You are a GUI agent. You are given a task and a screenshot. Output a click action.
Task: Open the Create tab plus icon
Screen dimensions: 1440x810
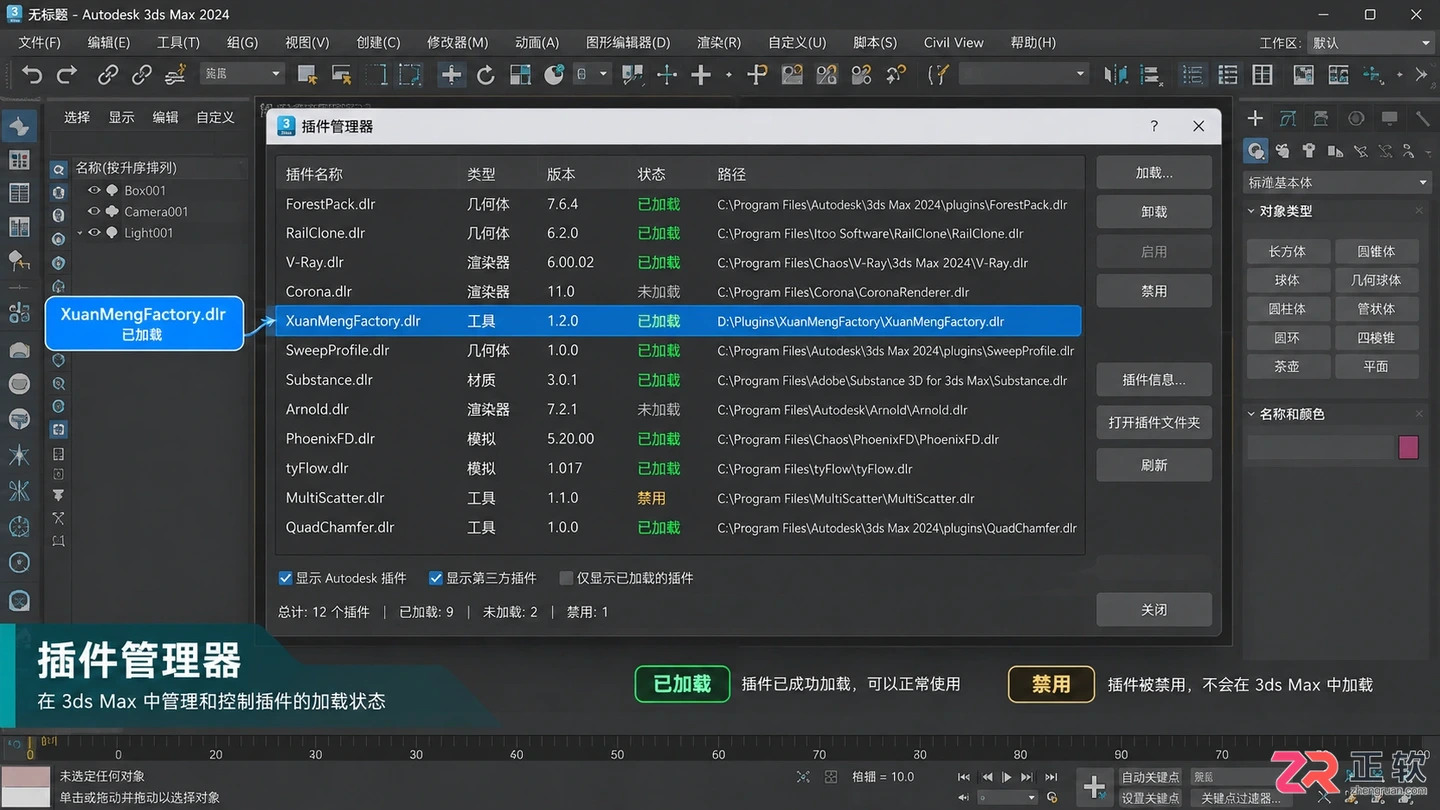pos(1256,119)
